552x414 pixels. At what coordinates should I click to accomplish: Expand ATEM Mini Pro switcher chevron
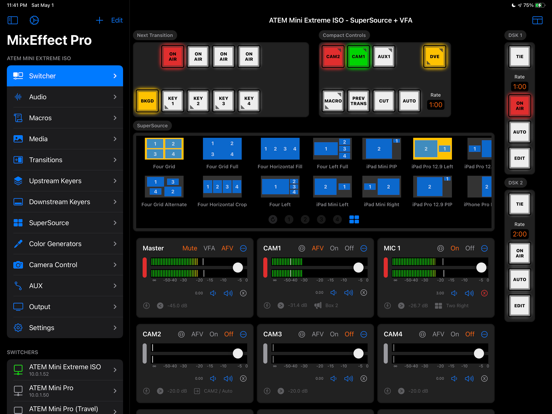(x=115, y=391)
